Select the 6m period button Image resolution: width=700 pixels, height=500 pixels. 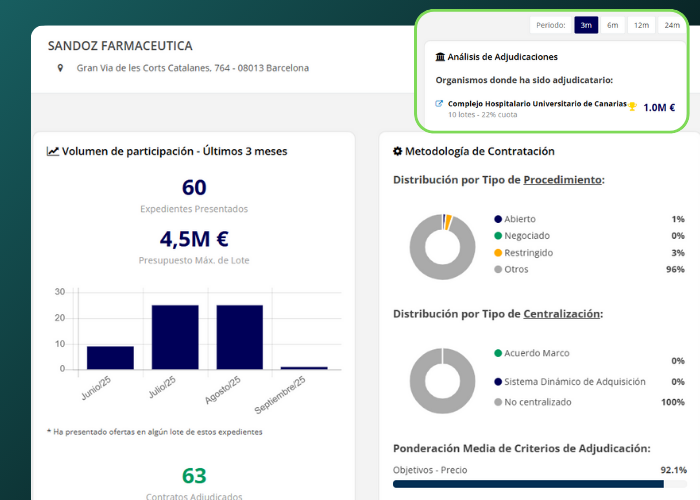[612, 25]
